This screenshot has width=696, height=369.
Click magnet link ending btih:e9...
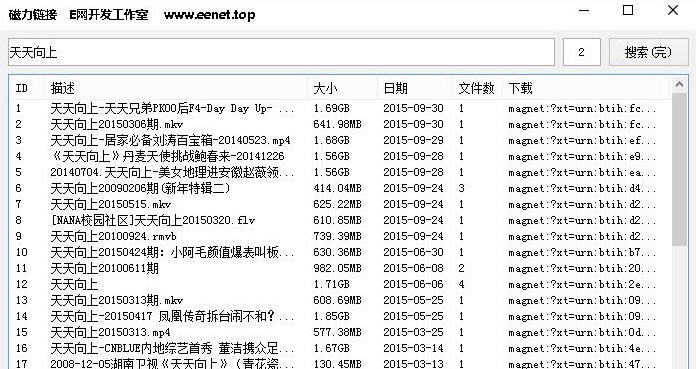[582, 156]
